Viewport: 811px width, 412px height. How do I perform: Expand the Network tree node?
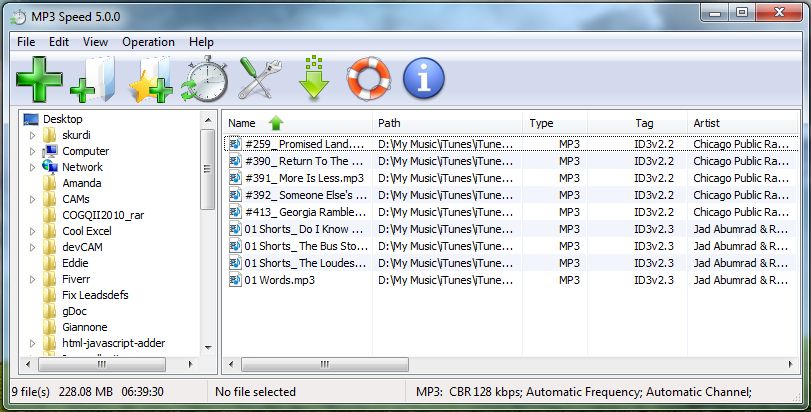33,167
